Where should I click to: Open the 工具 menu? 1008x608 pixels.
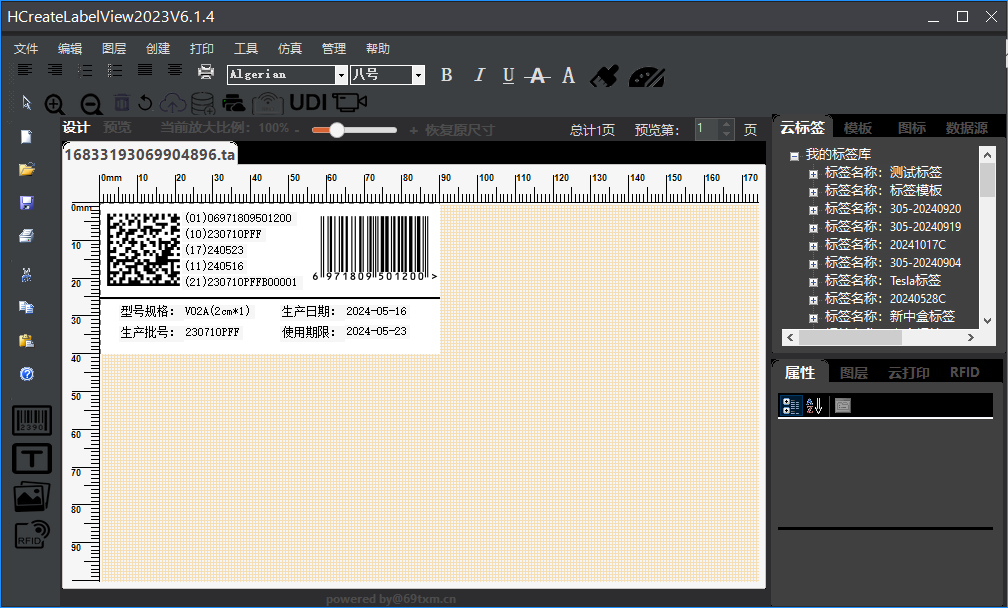coord(246,48)
